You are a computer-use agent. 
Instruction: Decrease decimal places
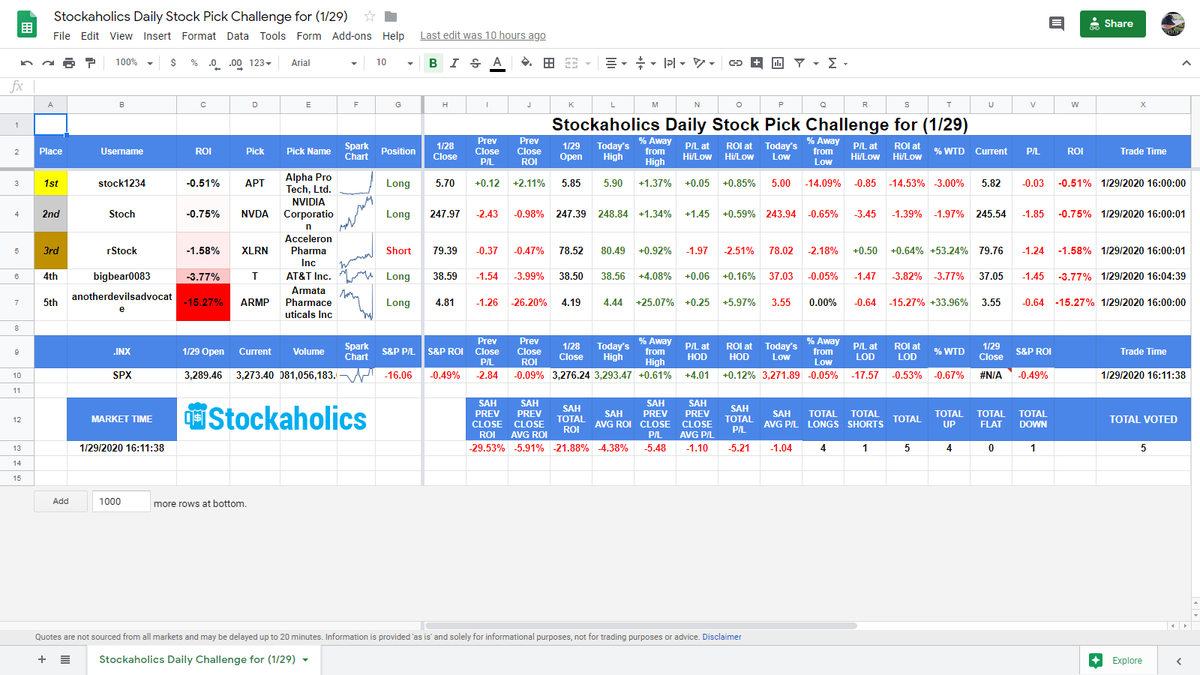[214, 63]
